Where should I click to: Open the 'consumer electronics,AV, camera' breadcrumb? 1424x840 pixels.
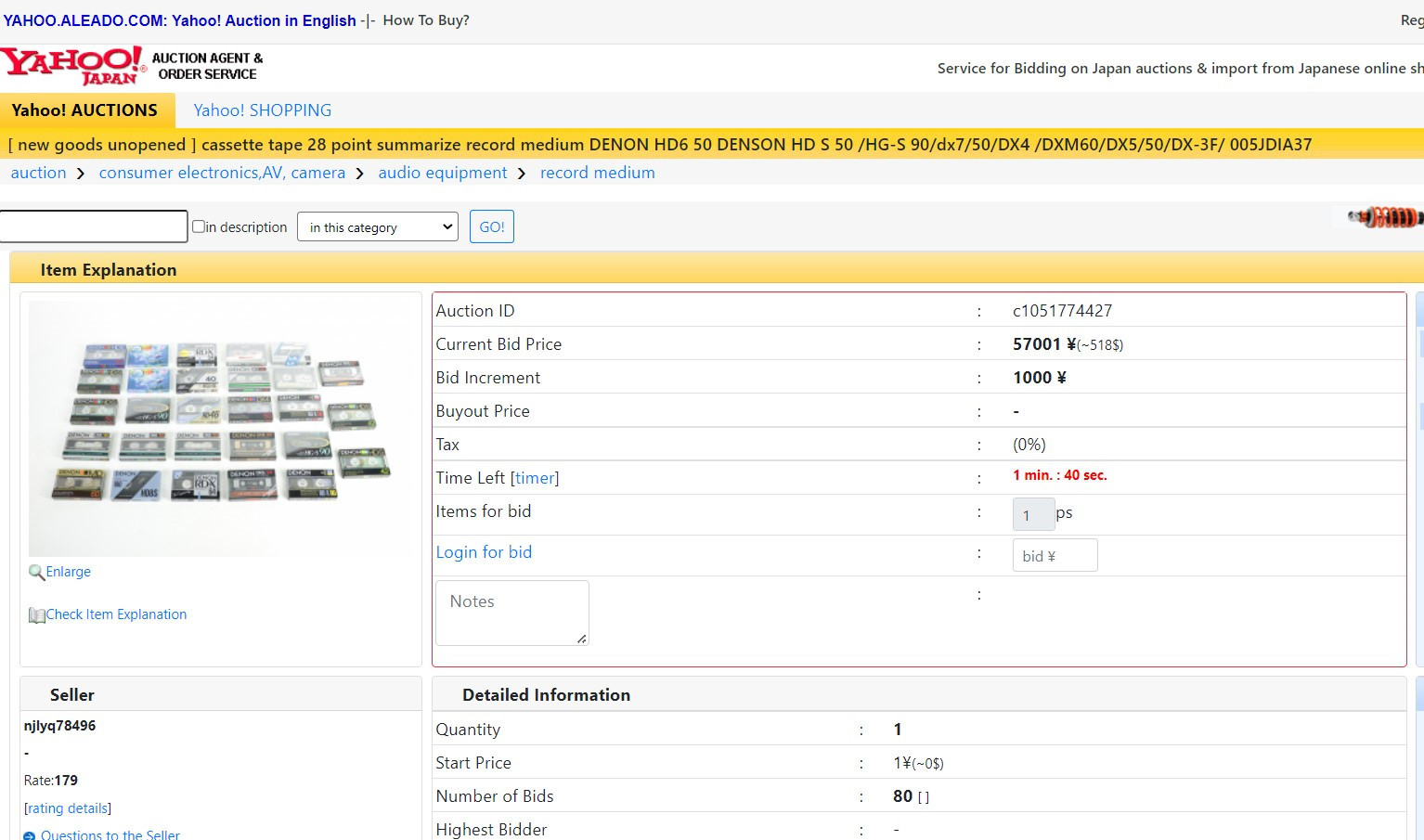(222, 173)
